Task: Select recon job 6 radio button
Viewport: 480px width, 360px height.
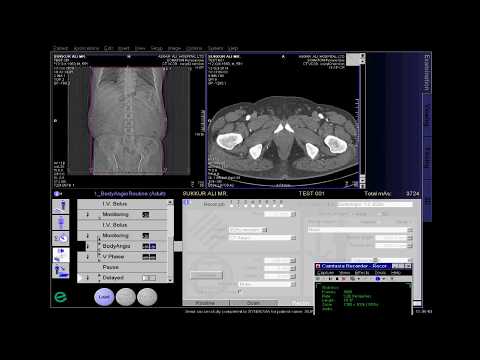Action: pyautogui.click(x=267, y=206)
